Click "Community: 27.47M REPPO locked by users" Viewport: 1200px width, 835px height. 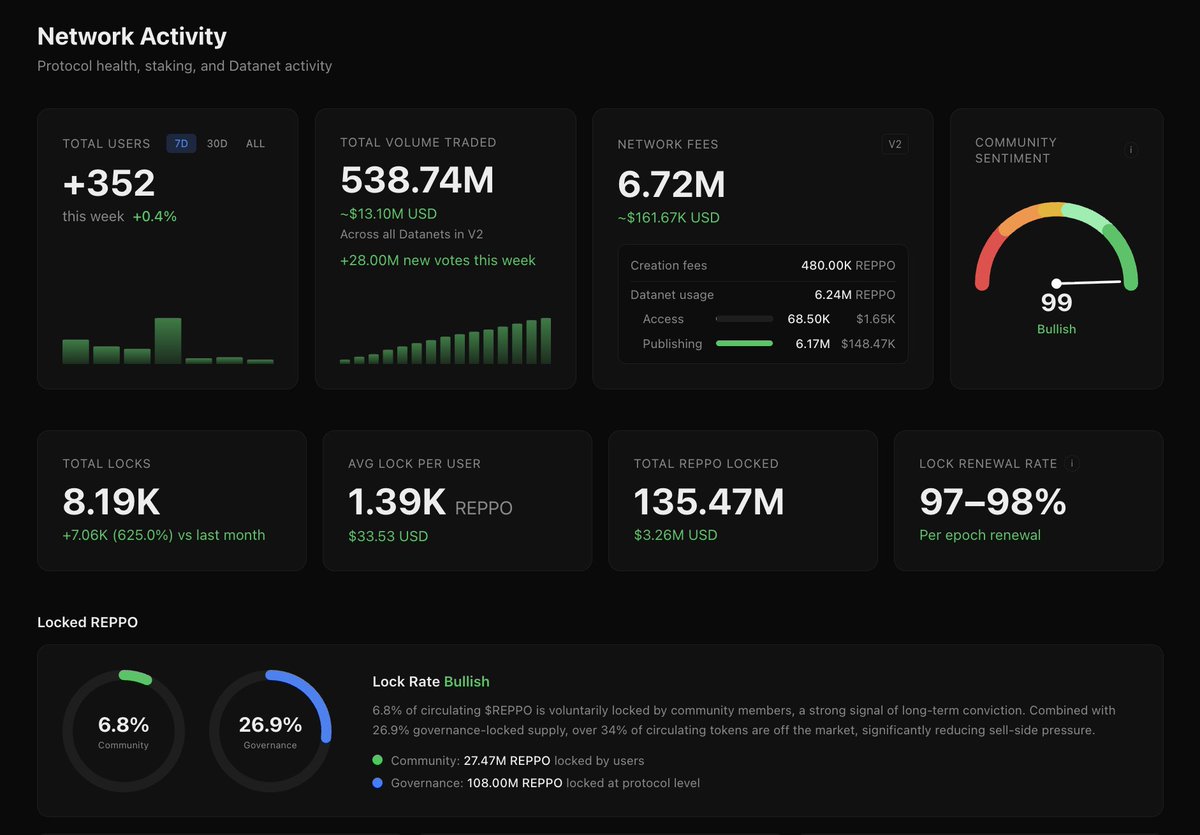[x=517, y=760]
